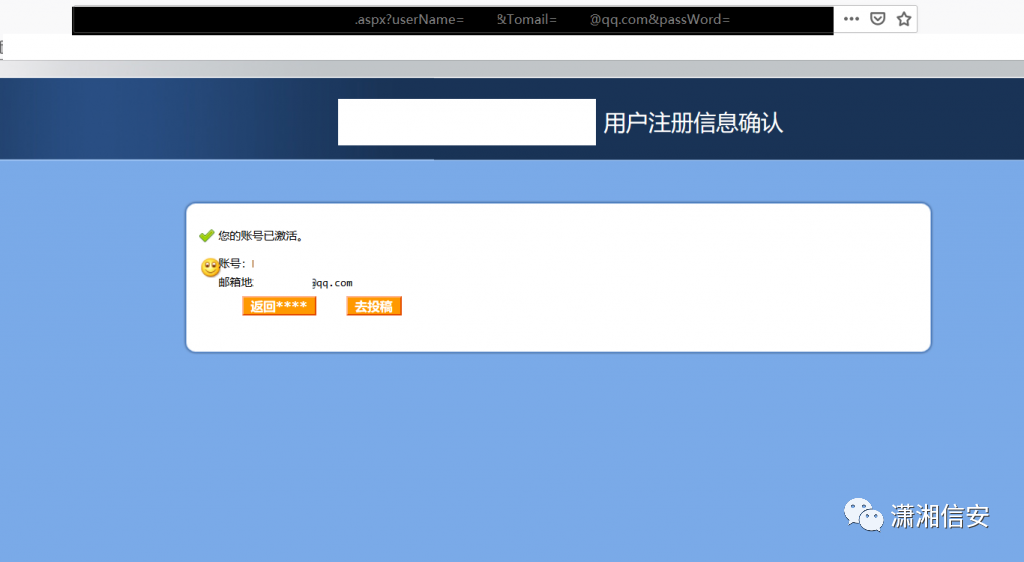Focus the browser address bar URL
The image size is (1024, 562).
453,20
